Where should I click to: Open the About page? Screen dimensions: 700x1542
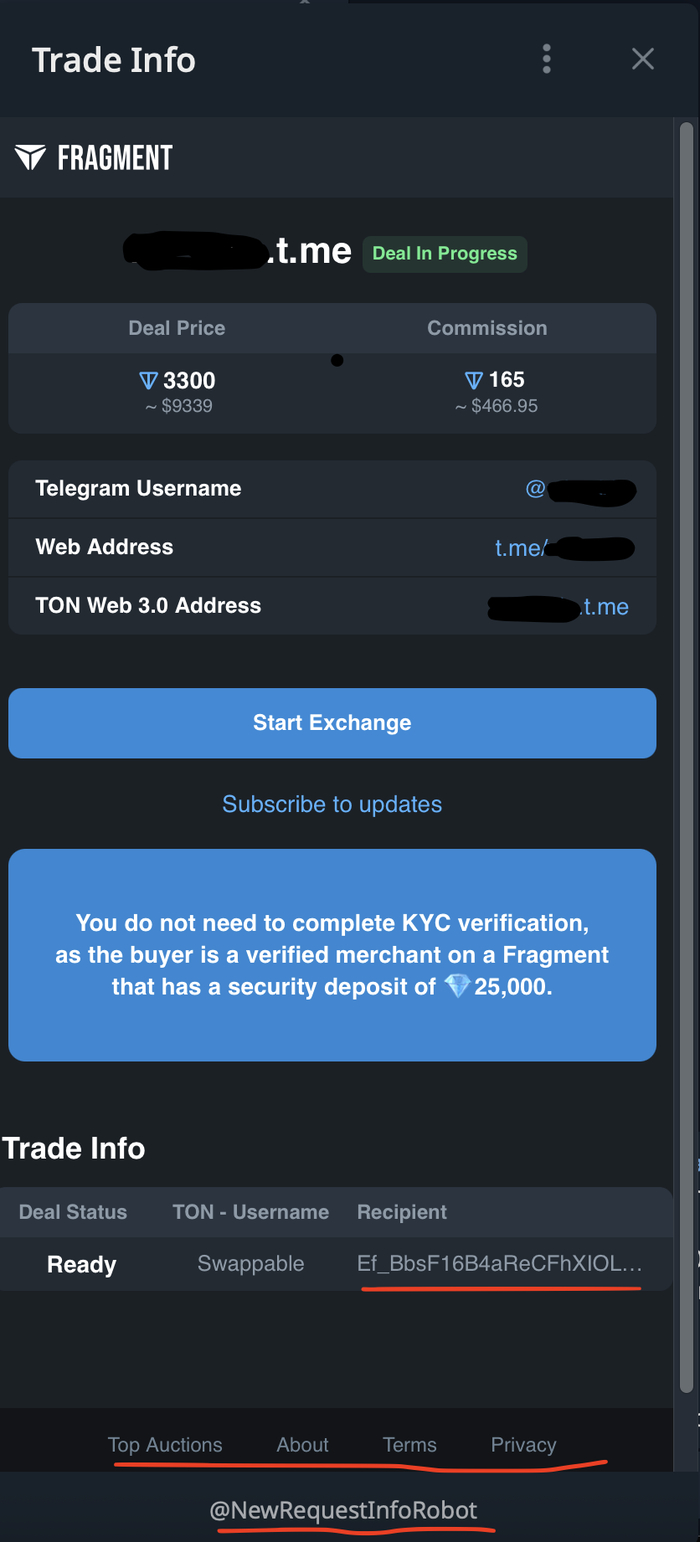(x=302, y=1444)
